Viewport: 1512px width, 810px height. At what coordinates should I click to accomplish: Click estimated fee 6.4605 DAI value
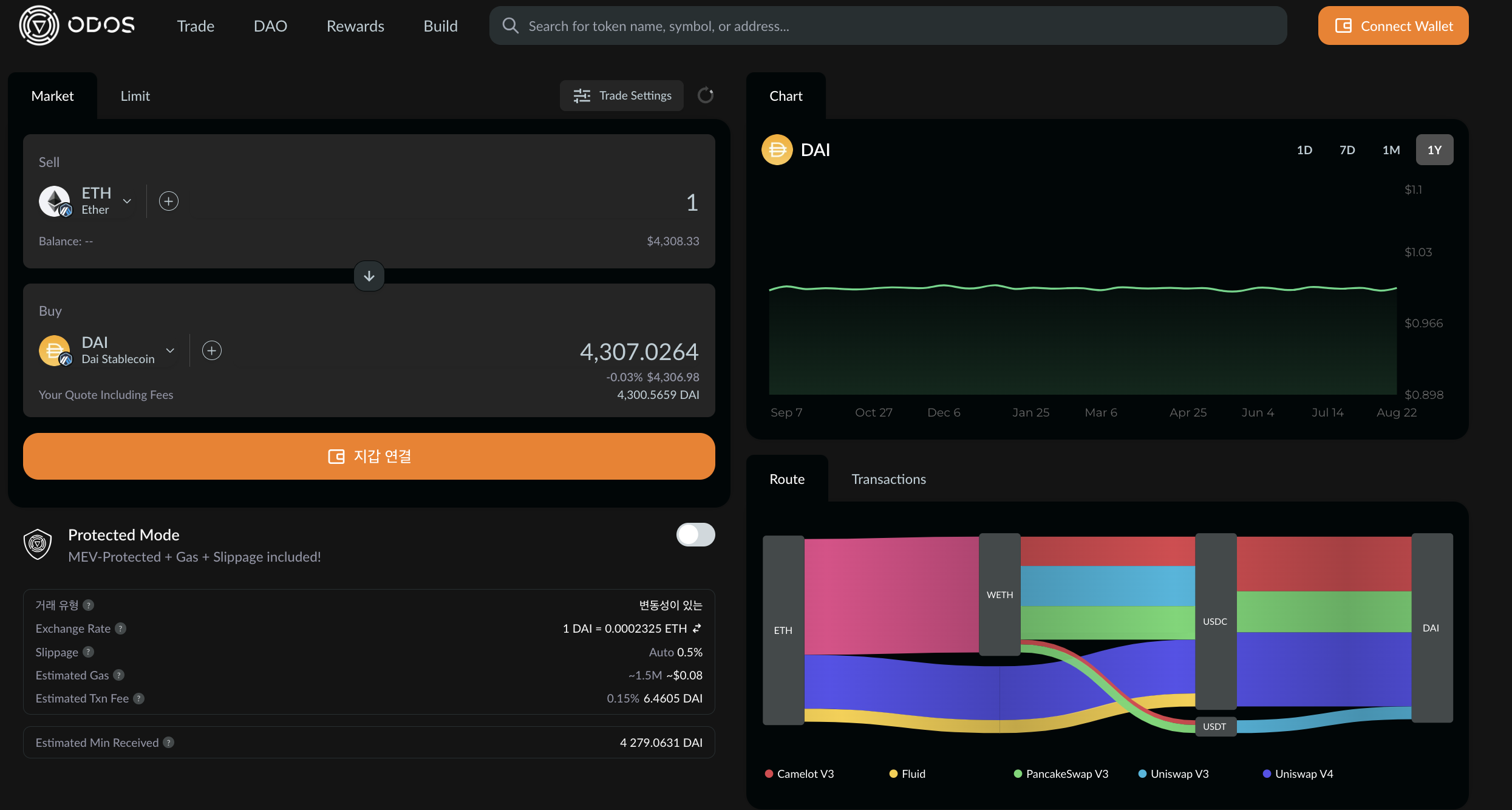click(673, 698)
